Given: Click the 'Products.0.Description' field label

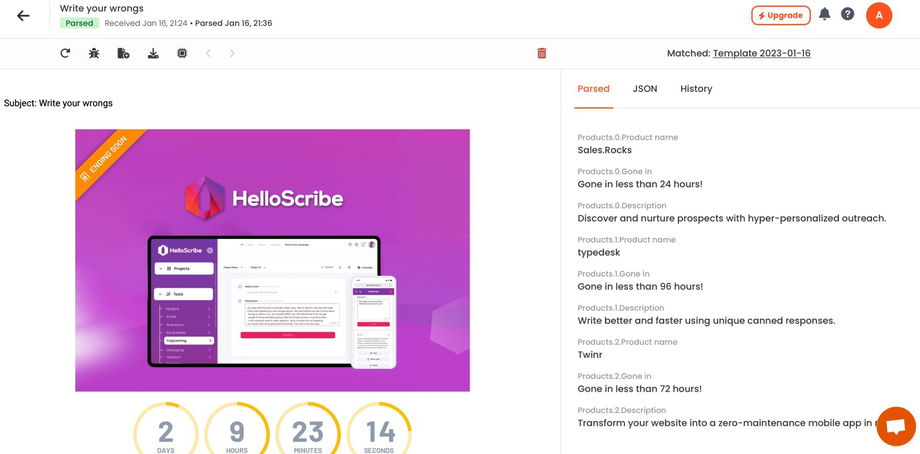Looking at the screenshot, I should point(622,206).
